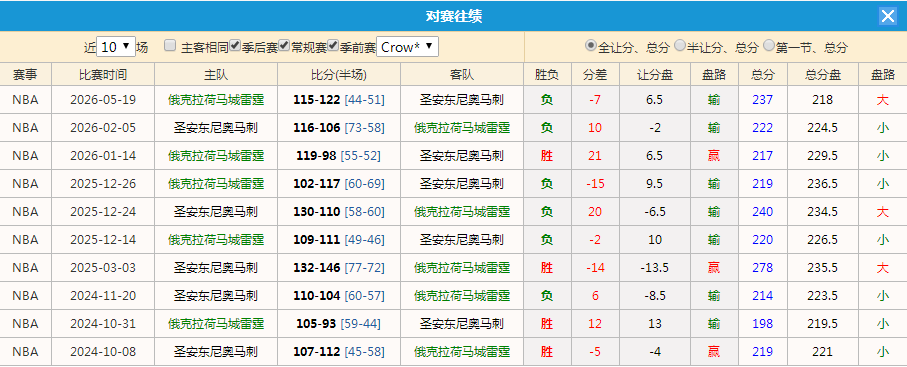This screenshot has height=367, width=907.
Task: Click point difference value -15
Action: (595, 184)
